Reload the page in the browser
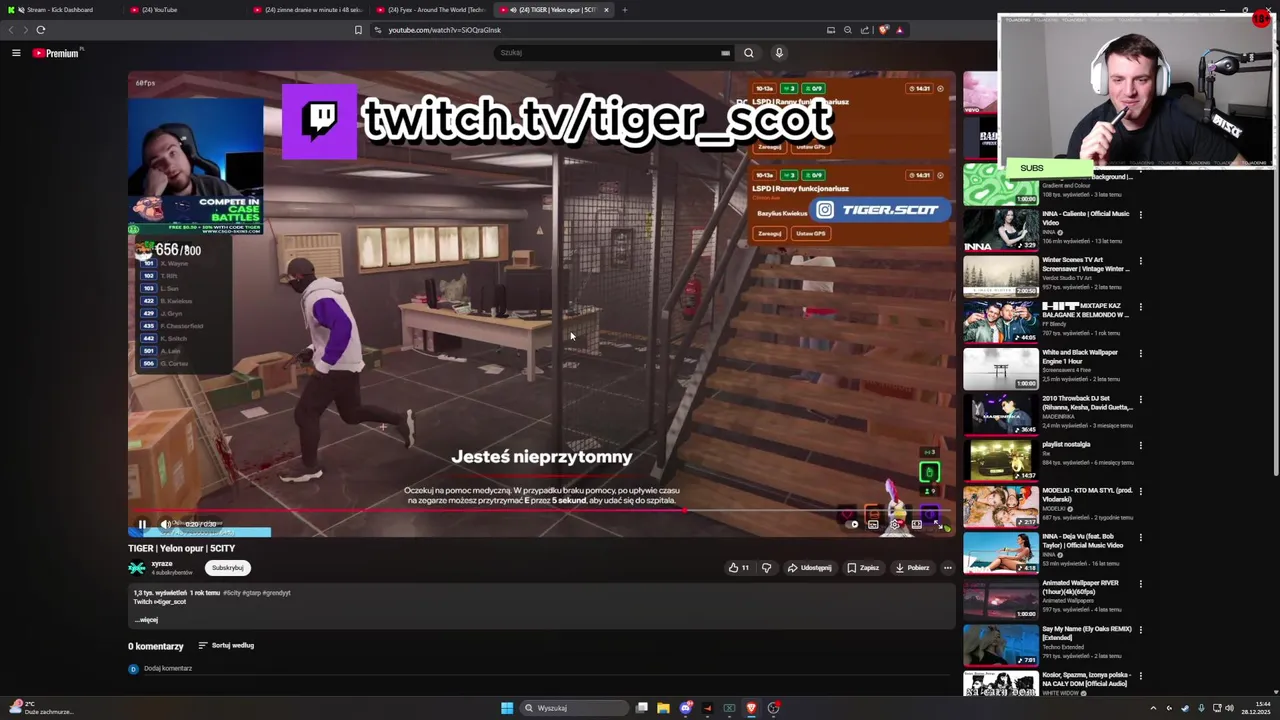Screen dimensions: 1280x720 tap(41, 30)
